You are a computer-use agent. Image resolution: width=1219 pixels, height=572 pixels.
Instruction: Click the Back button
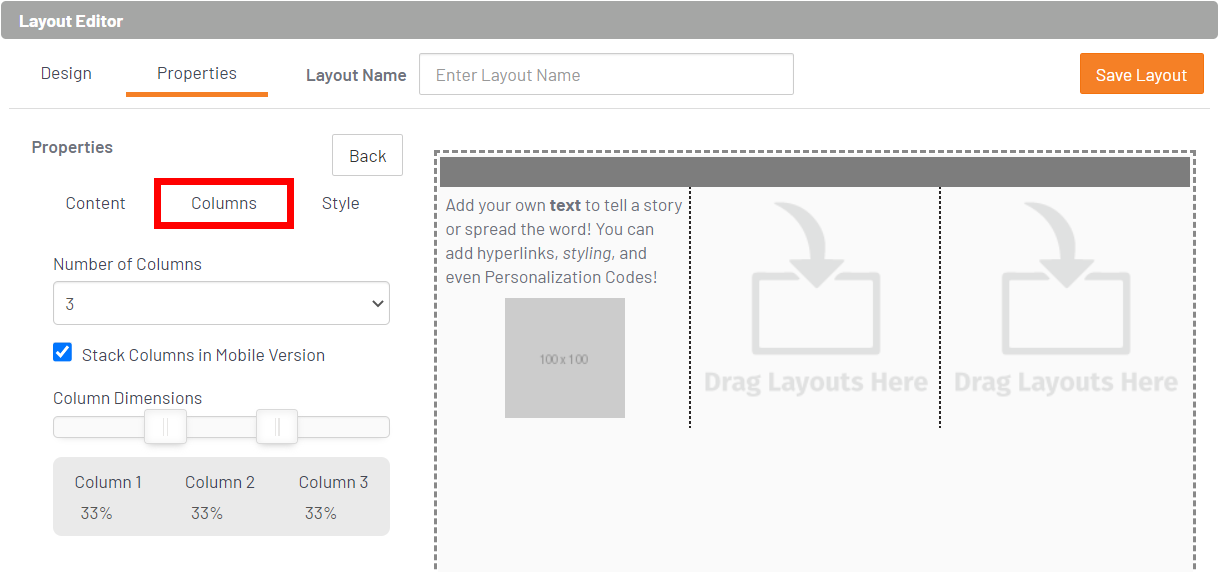coord(367,156)
